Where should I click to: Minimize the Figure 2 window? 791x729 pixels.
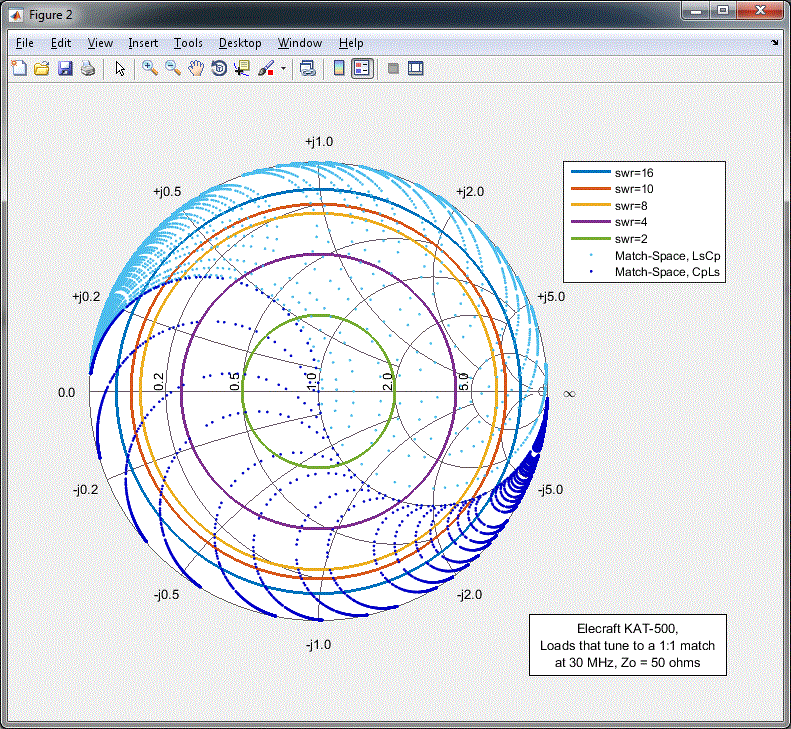(x=696, y=10)
